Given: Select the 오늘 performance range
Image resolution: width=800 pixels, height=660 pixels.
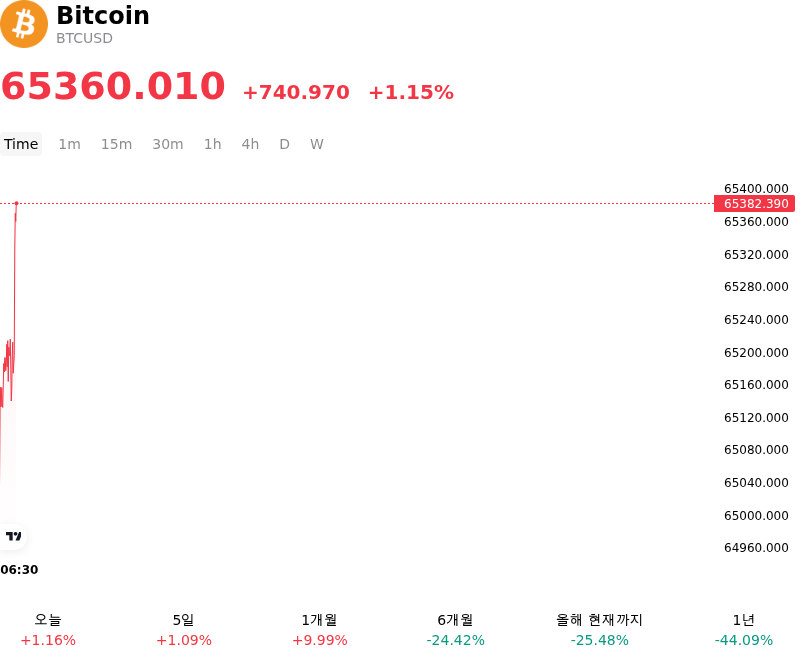Looking at the screenshot, I should [48, 630].
